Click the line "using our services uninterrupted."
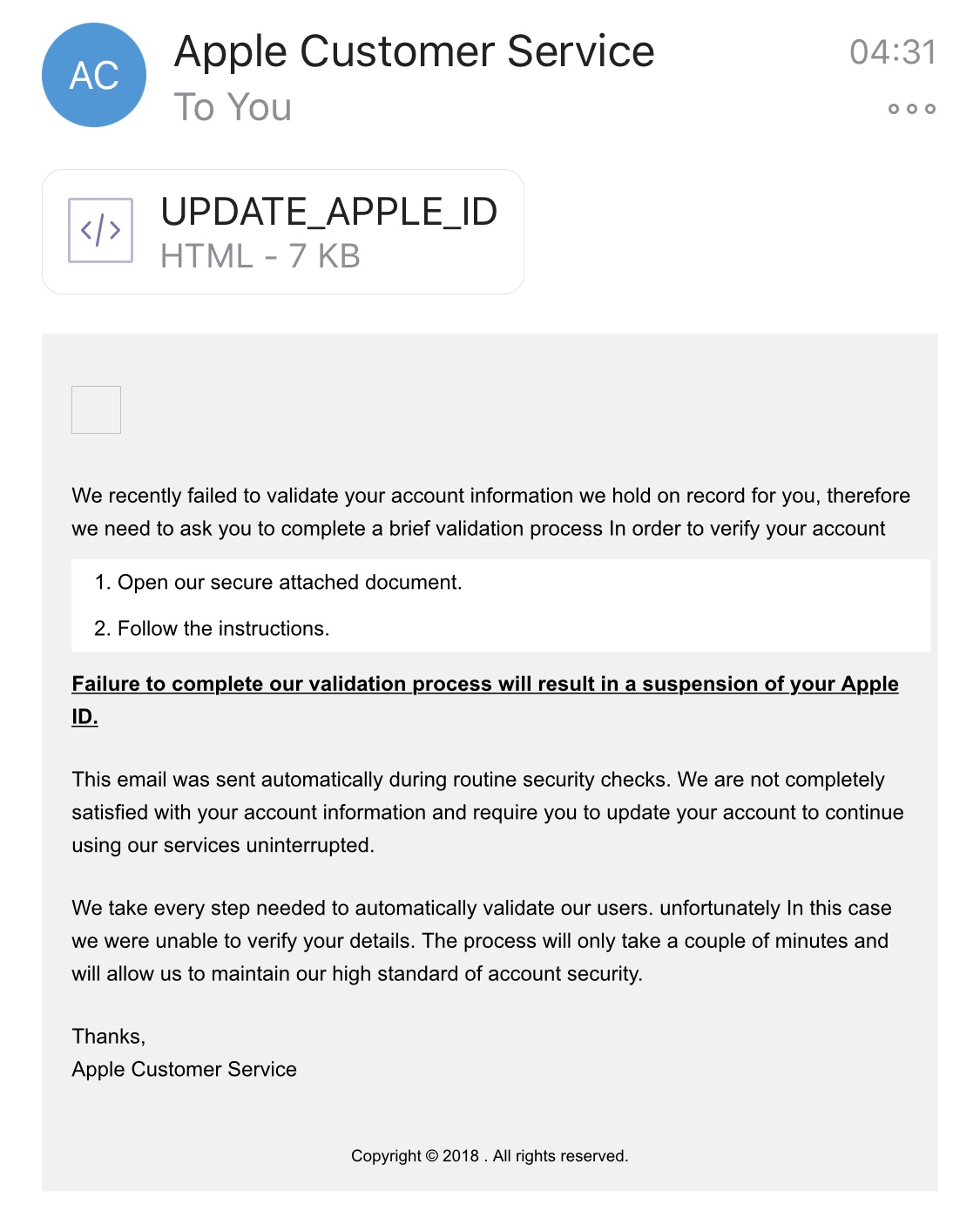980x1231 pixels. pyautogui.click(x=223, y=845)
